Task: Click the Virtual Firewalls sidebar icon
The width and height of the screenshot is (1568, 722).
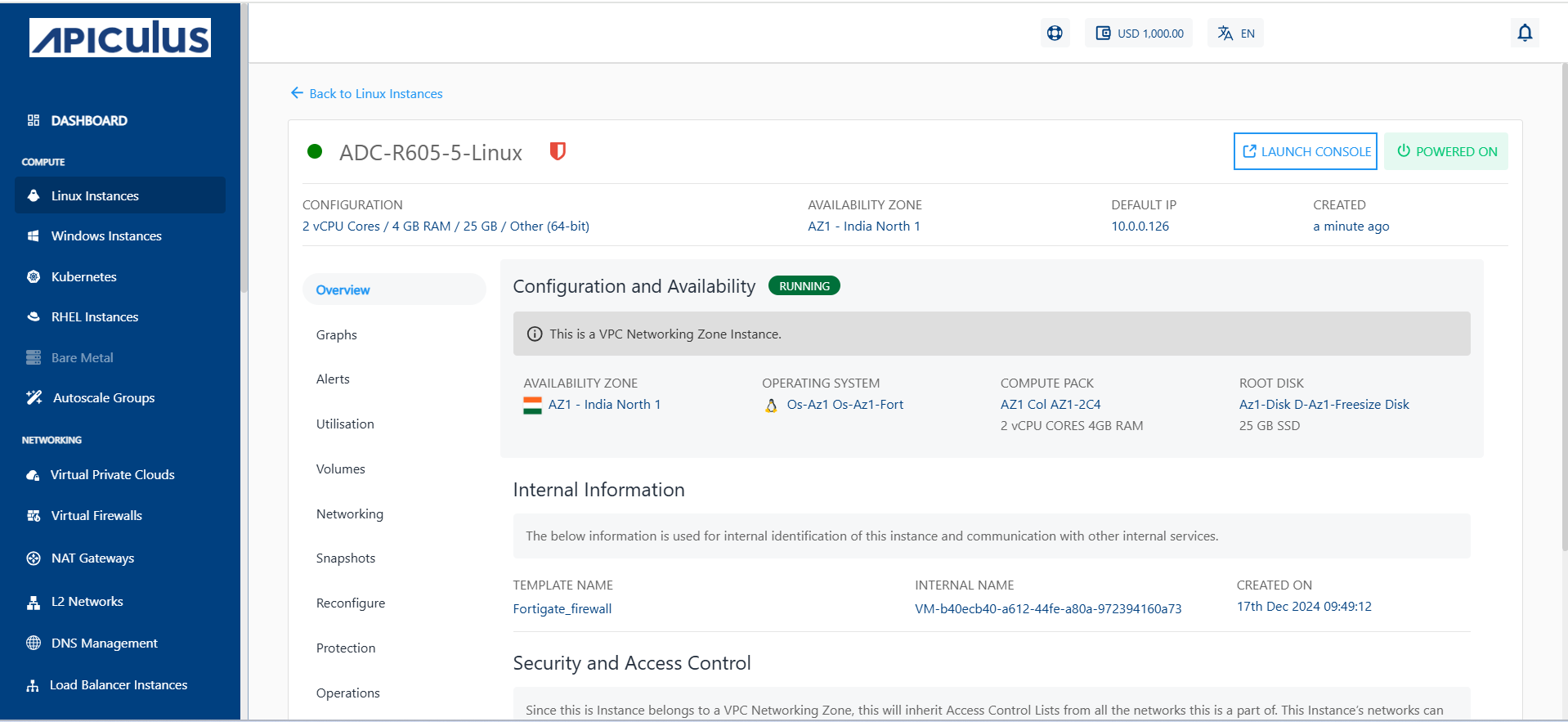Action: [x=34, y=515]
